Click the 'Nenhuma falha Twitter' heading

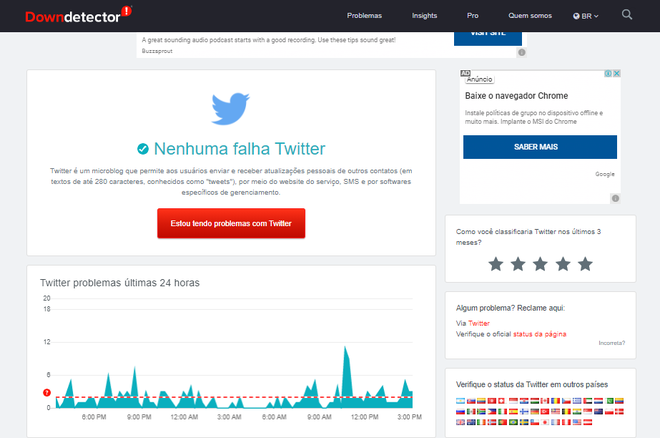[x=240, y=149]
